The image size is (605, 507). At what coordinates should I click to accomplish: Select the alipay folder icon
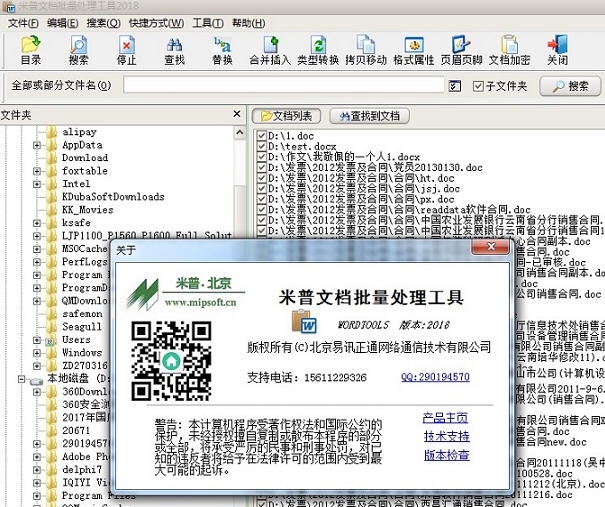pos(51,132)
